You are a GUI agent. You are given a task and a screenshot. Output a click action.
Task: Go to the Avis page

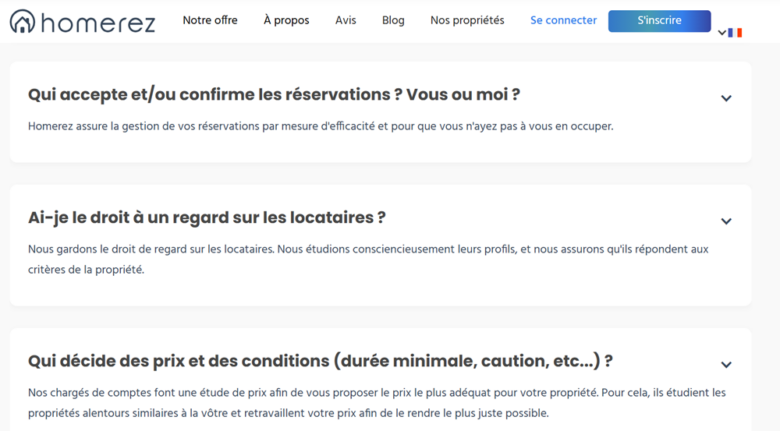coord(346,20)
